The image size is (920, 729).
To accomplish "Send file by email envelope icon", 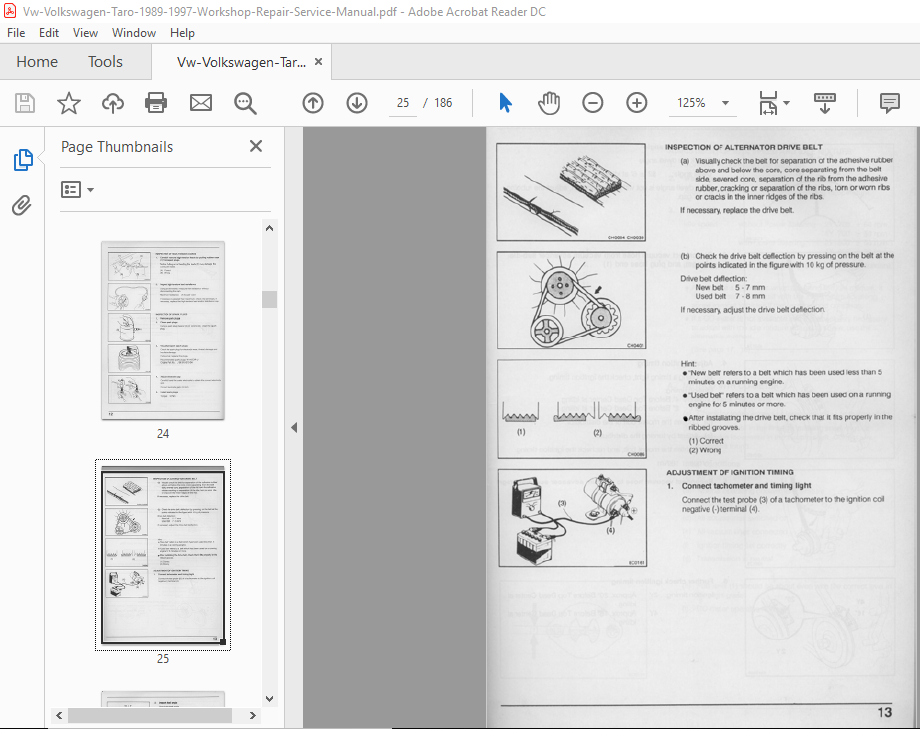I will pyautogui.click(x=201, y=103).
